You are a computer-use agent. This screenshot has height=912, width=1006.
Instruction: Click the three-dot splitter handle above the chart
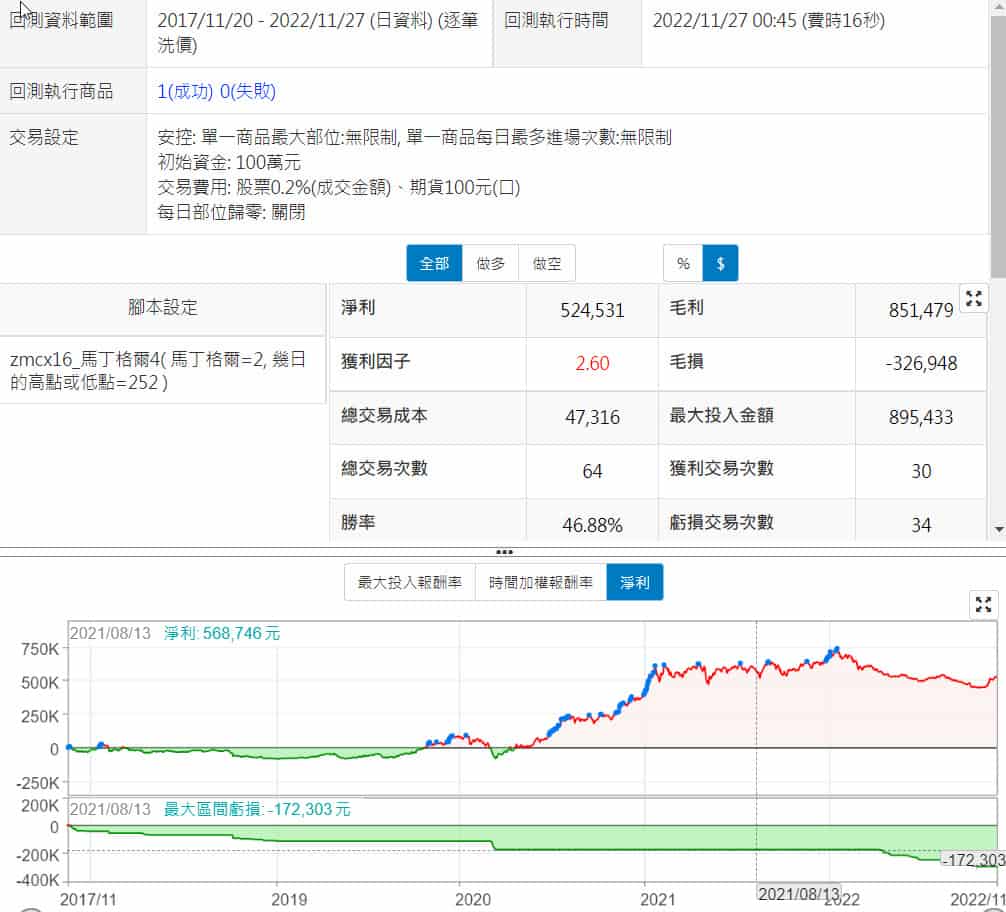pyautogui.click(x=503, y=551)
